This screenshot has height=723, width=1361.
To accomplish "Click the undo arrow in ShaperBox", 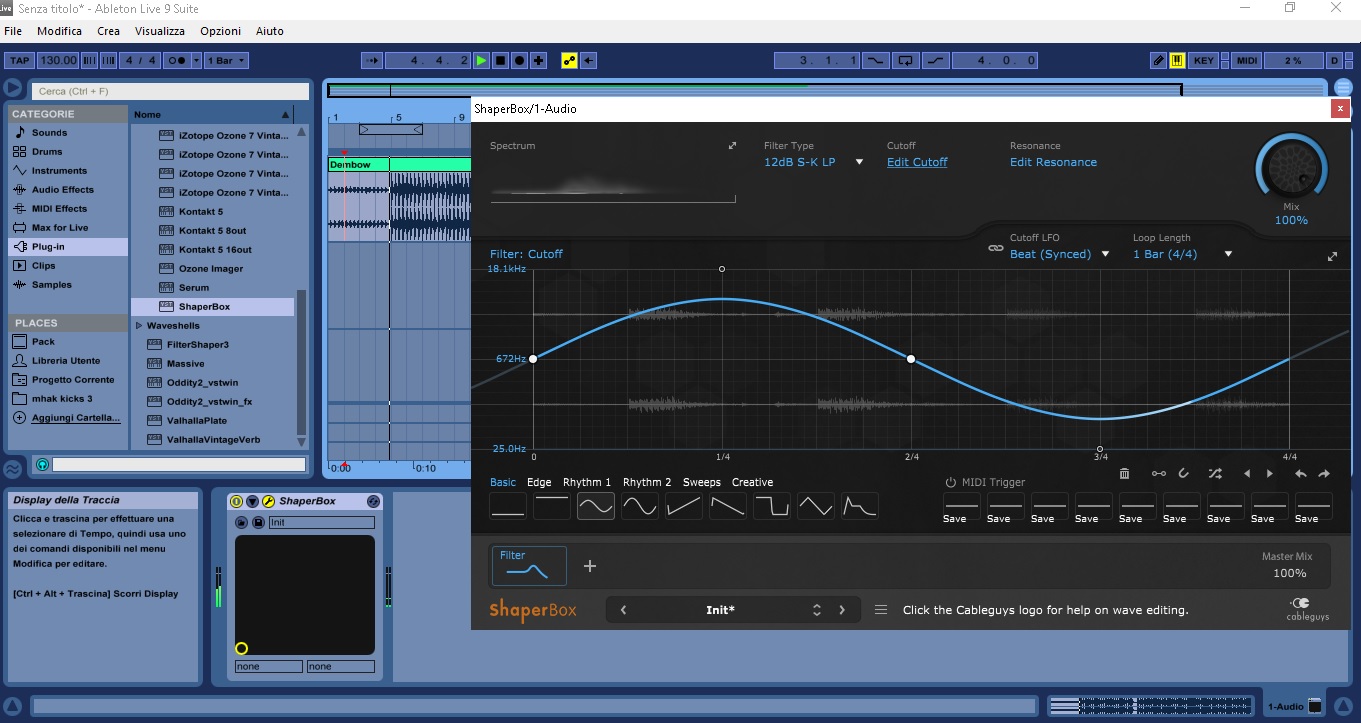I will pyautogui.click(x=1300, y=474).
